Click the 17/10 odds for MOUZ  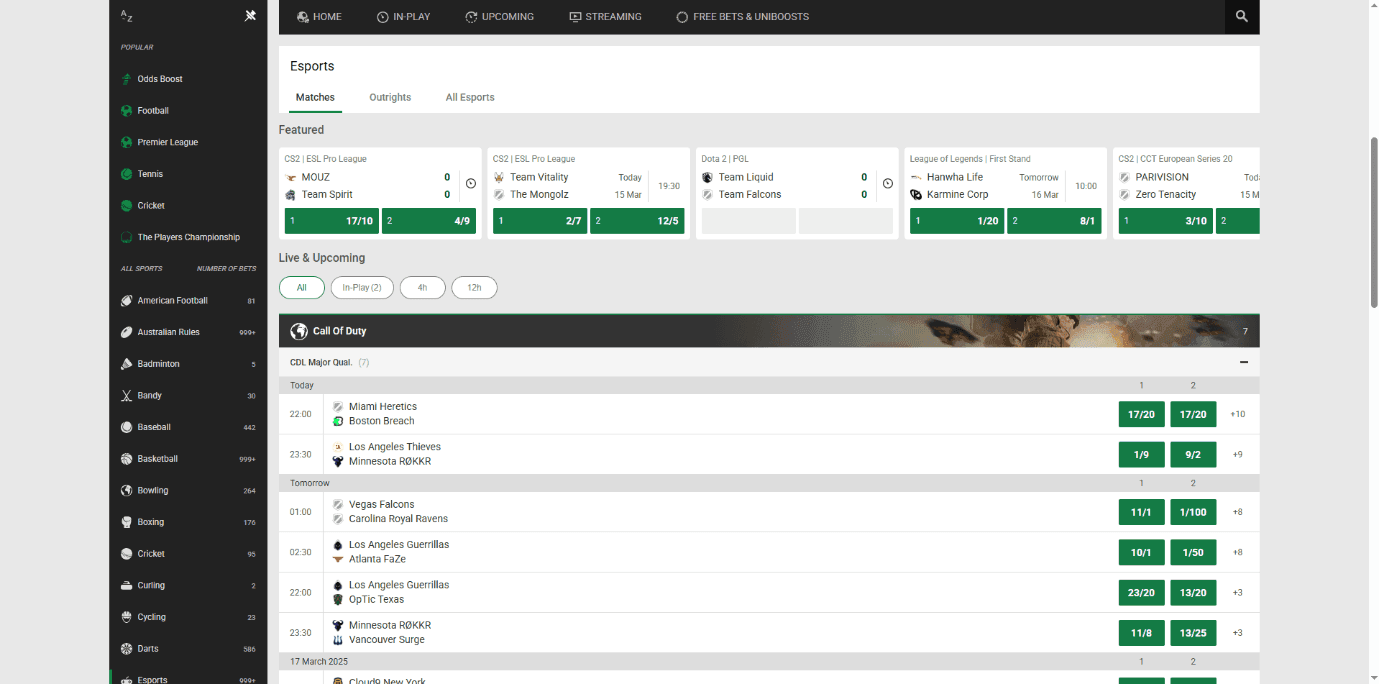[331, 220]
